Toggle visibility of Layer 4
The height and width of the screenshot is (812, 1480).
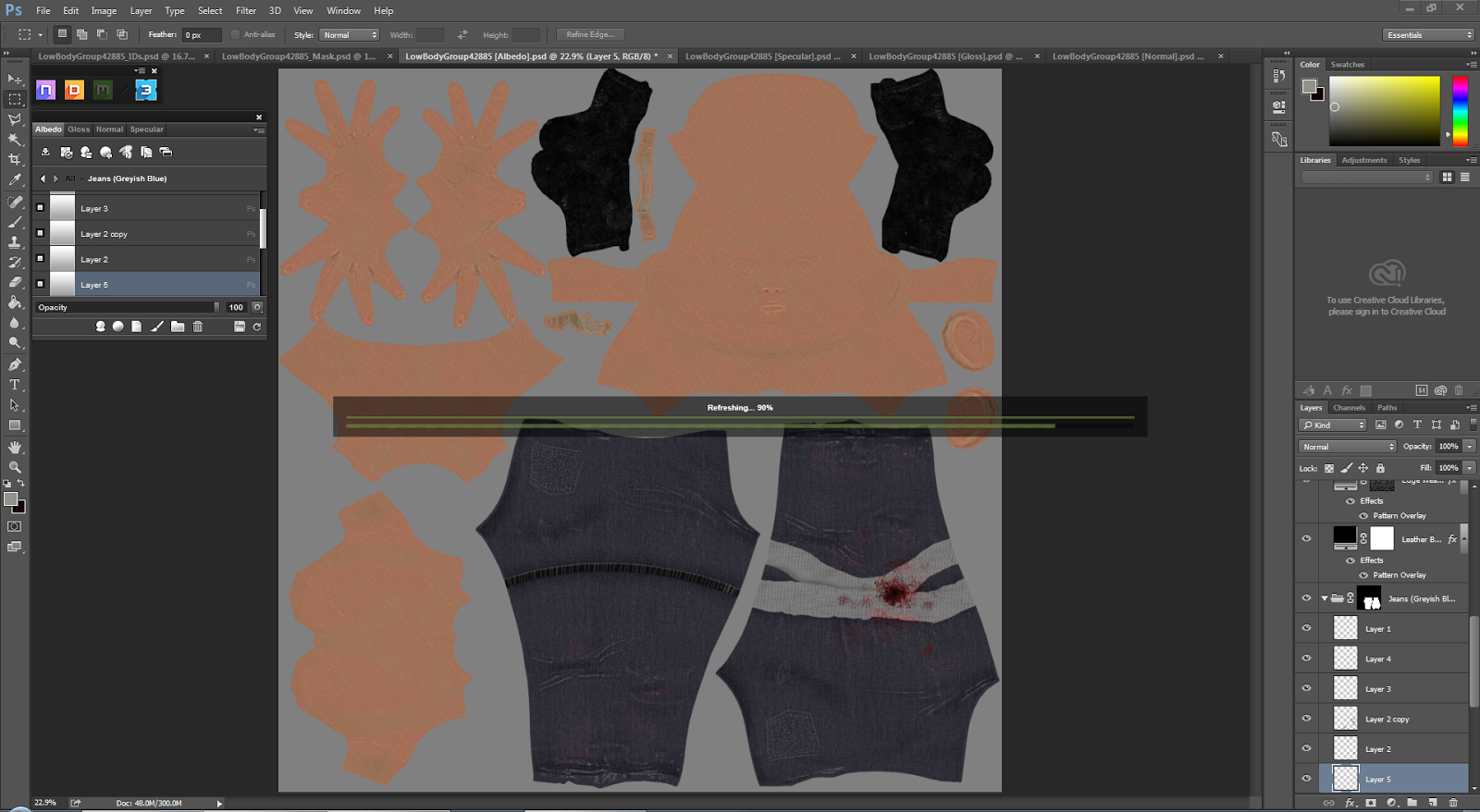tap(1306, 658)
